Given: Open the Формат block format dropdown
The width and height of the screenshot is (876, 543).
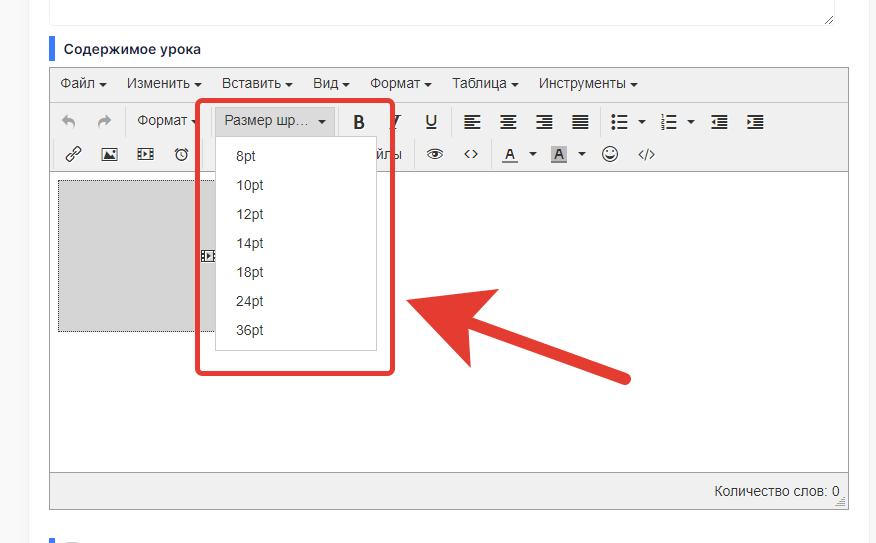Looking at the screenshot, I should 167,121.
